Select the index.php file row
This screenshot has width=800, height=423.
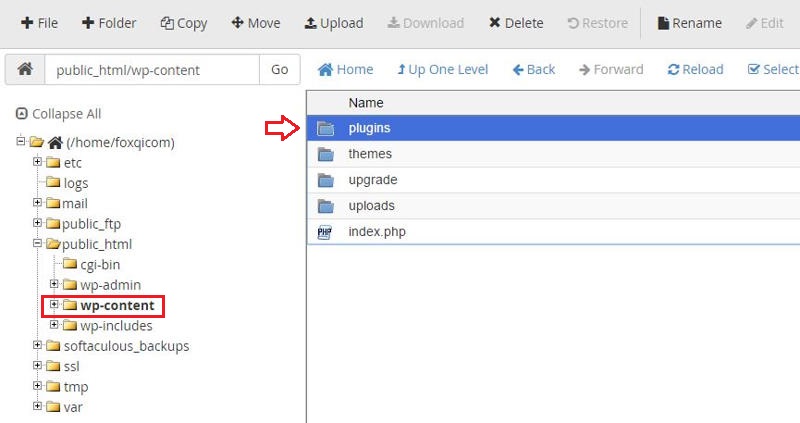click(554, 232)
